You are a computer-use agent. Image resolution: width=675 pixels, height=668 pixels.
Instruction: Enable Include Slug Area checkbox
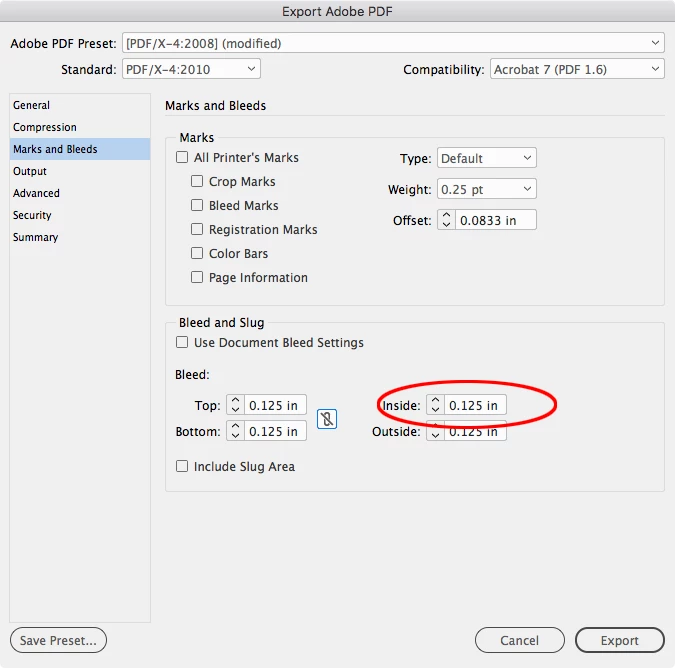pos(182,466)
